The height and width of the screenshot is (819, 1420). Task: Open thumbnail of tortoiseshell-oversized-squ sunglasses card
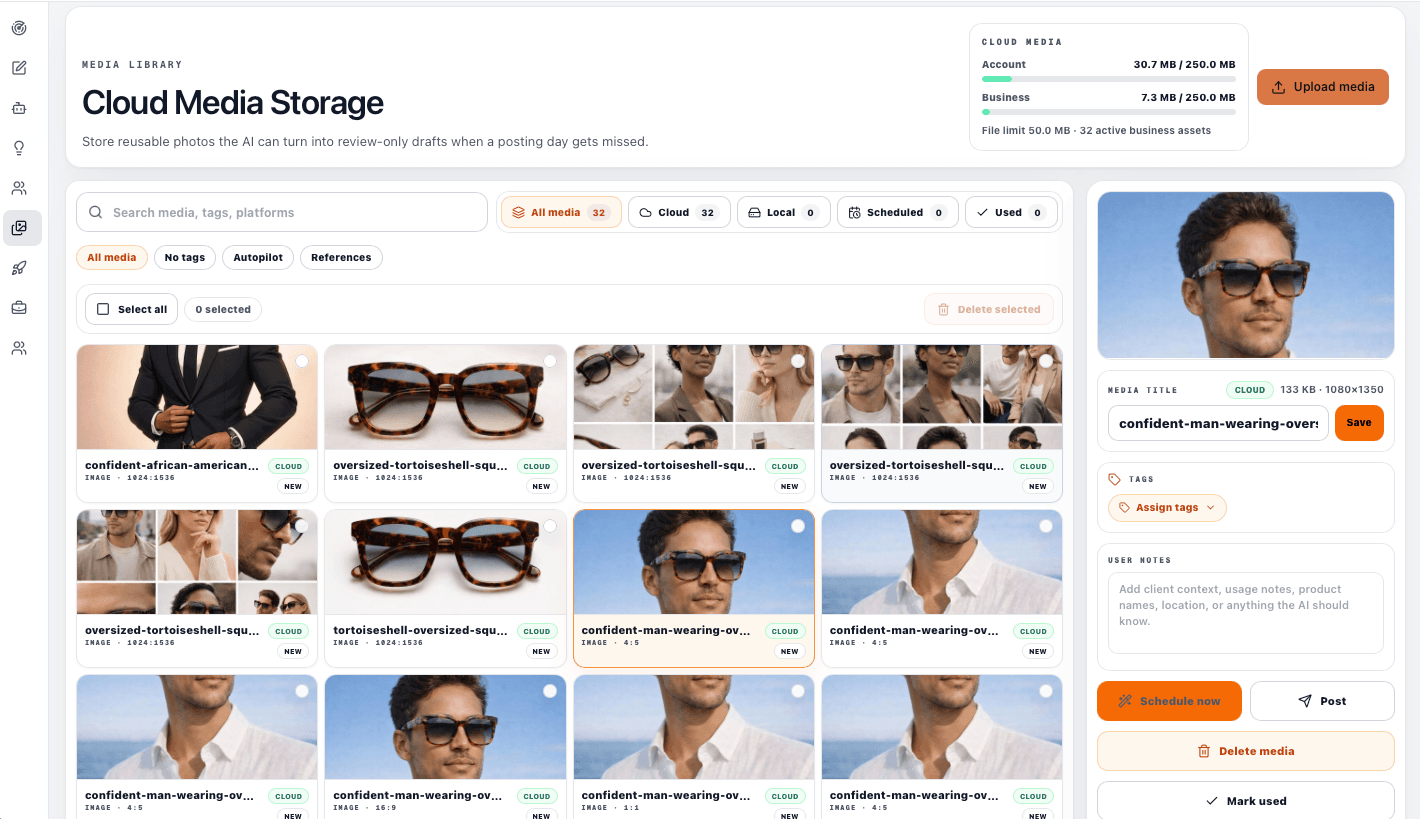[x=445, y=562]
